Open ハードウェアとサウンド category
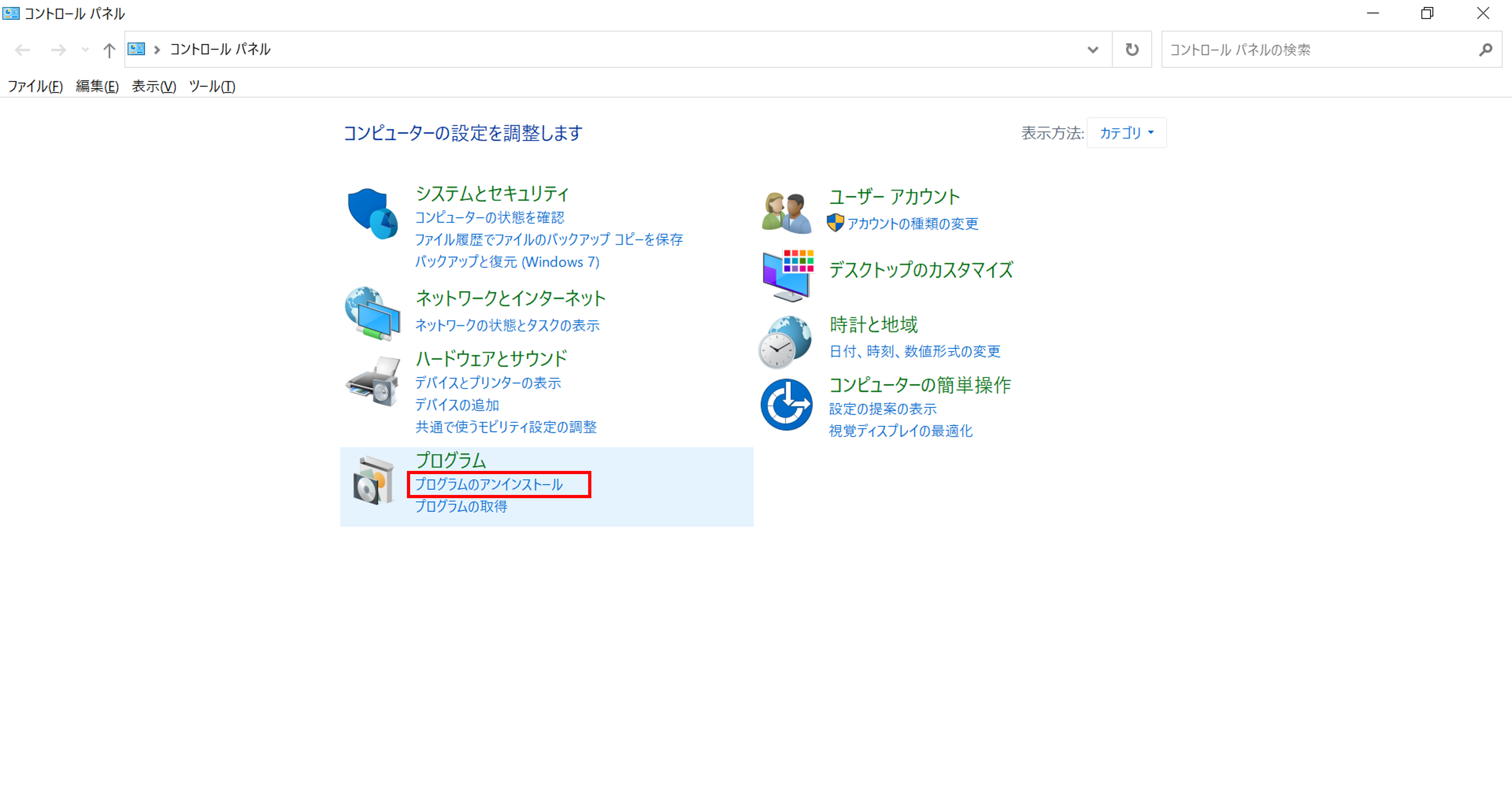Screen dimensions: 1512x803 (491, 358)
